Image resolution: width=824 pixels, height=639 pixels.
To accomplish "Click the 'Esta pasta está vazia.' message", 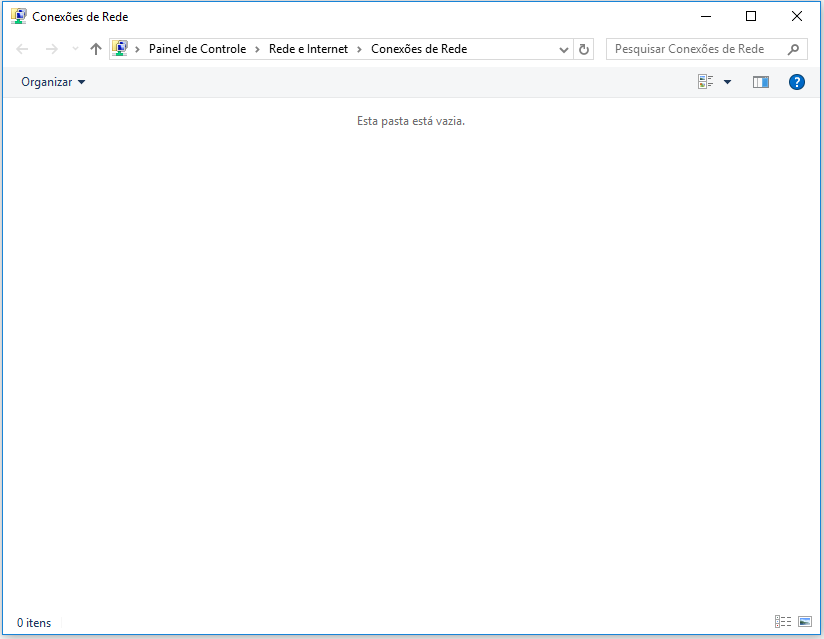I will coord(411,121).
